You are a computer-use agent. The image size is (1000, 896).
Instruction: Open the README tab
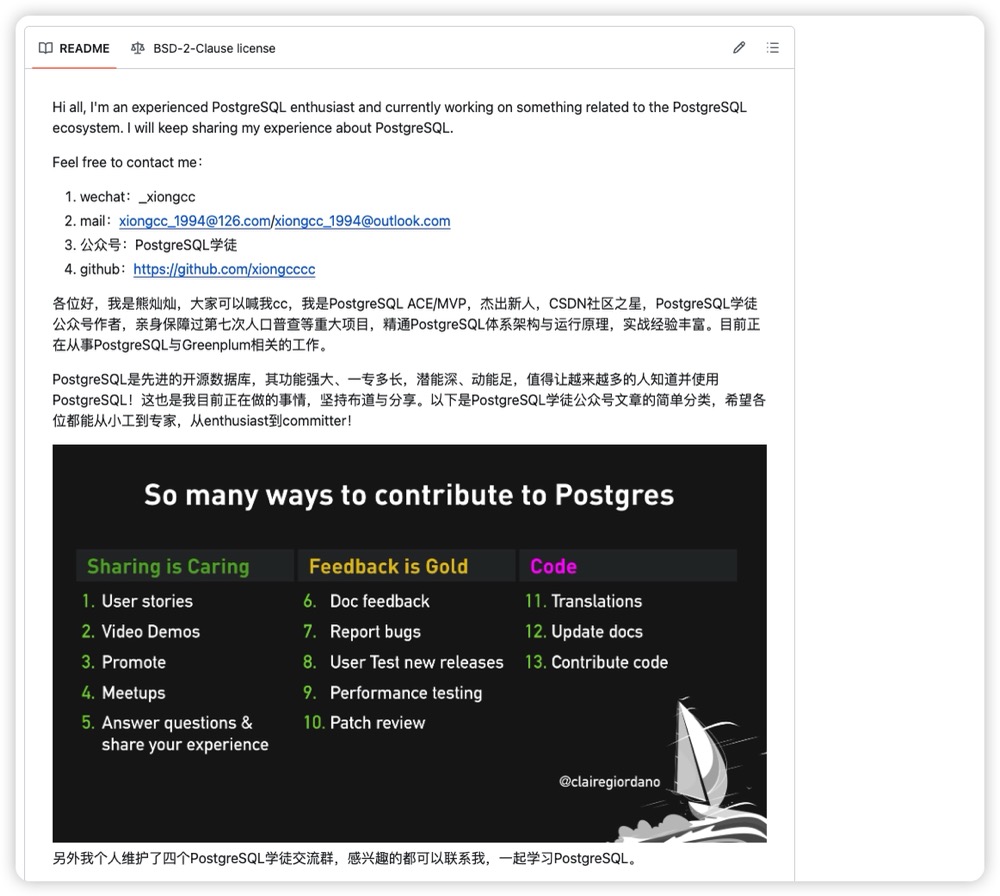[74, 48]
